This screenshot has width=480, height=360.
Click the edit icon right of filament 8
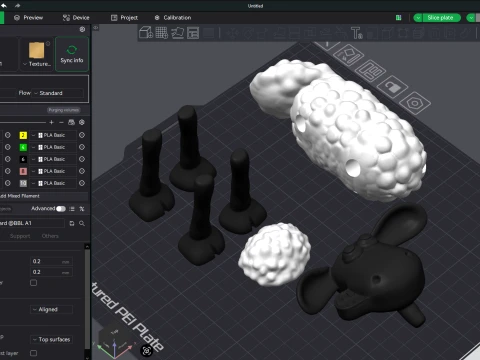pyautogui.click(x=82, y=171)
